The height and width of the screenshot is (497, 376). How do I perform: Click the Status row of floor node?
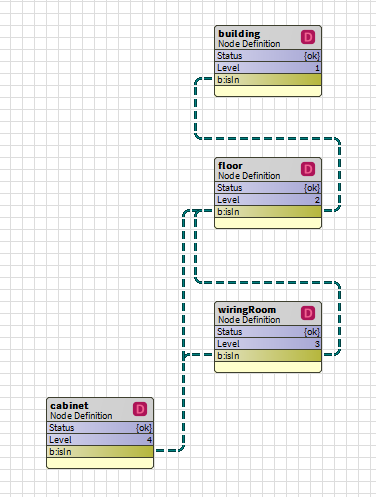pos(268,188)
